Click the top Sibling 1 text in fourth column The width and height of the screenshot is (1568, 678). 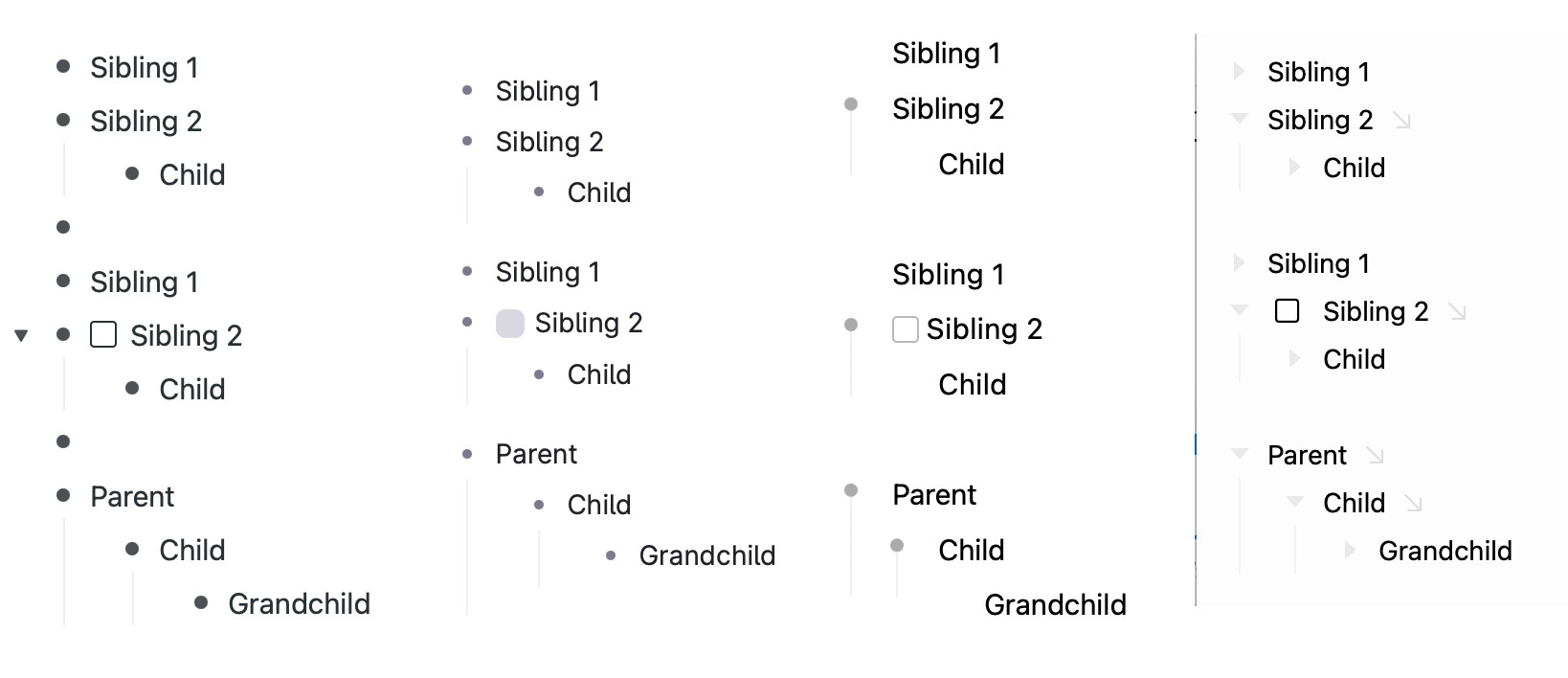pyautogui.click(x=1318, y=72)
